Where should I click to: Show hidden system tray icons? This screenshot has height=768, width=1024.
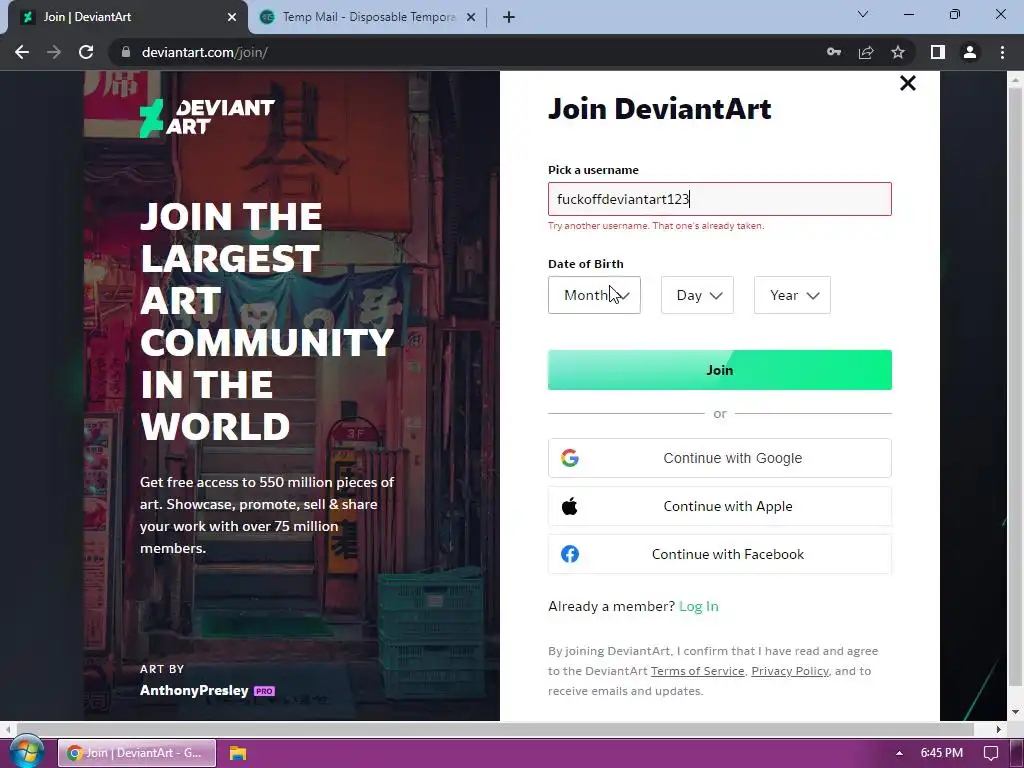click(899, 753)
